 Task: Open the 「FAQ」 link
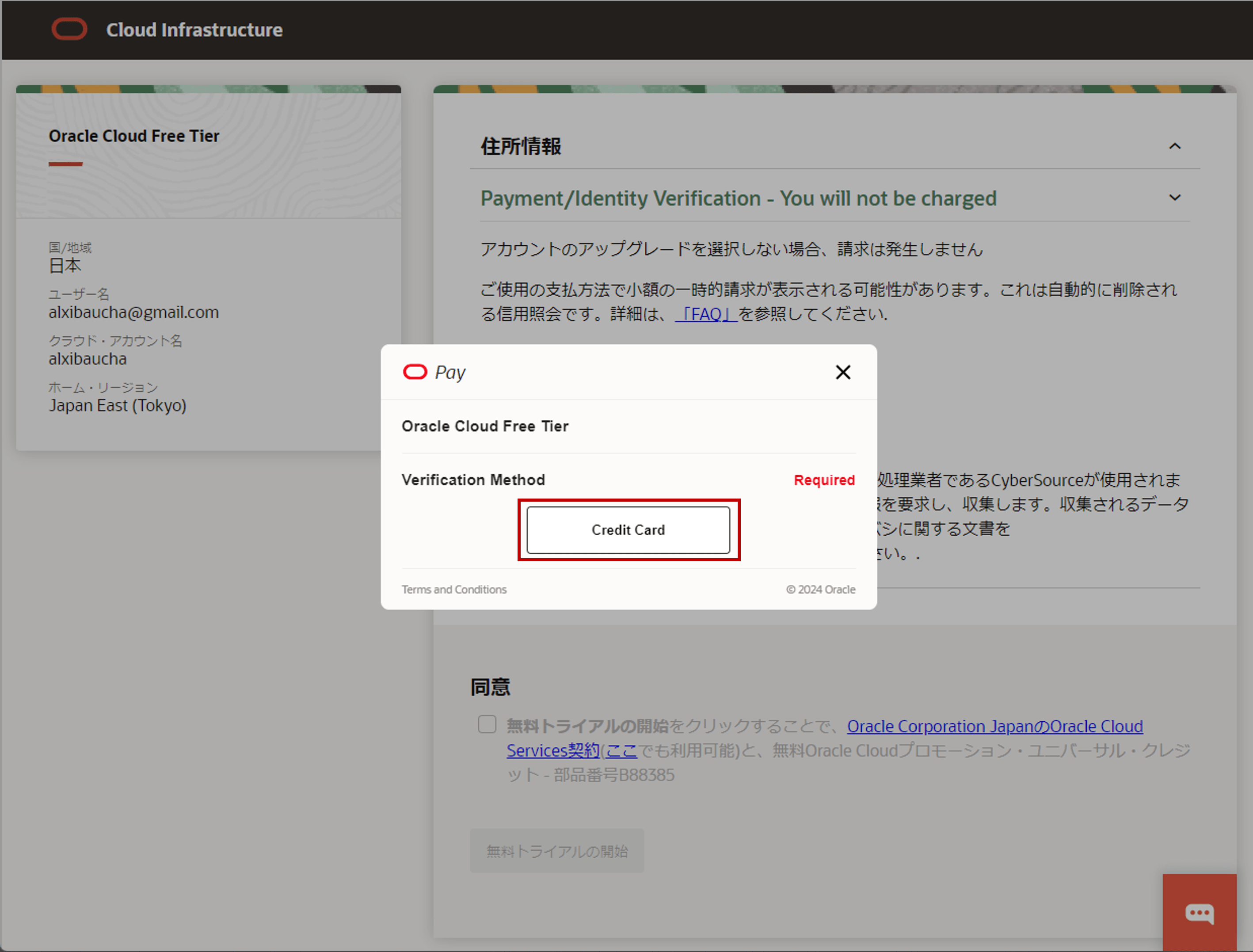pyautogui.click(x=706, y=314)
